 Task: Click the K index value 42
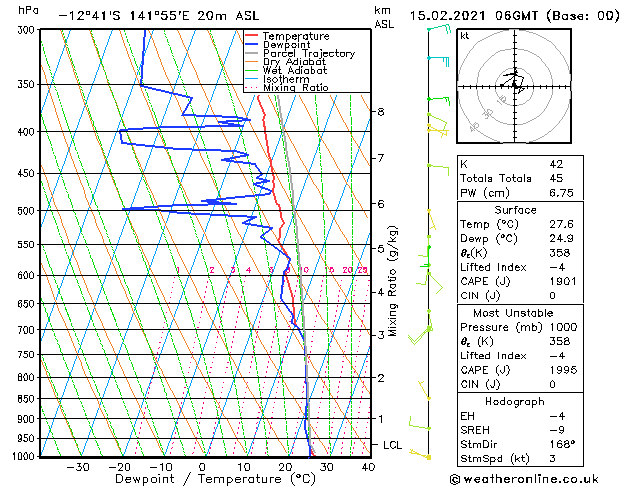[x=556, y=164]
